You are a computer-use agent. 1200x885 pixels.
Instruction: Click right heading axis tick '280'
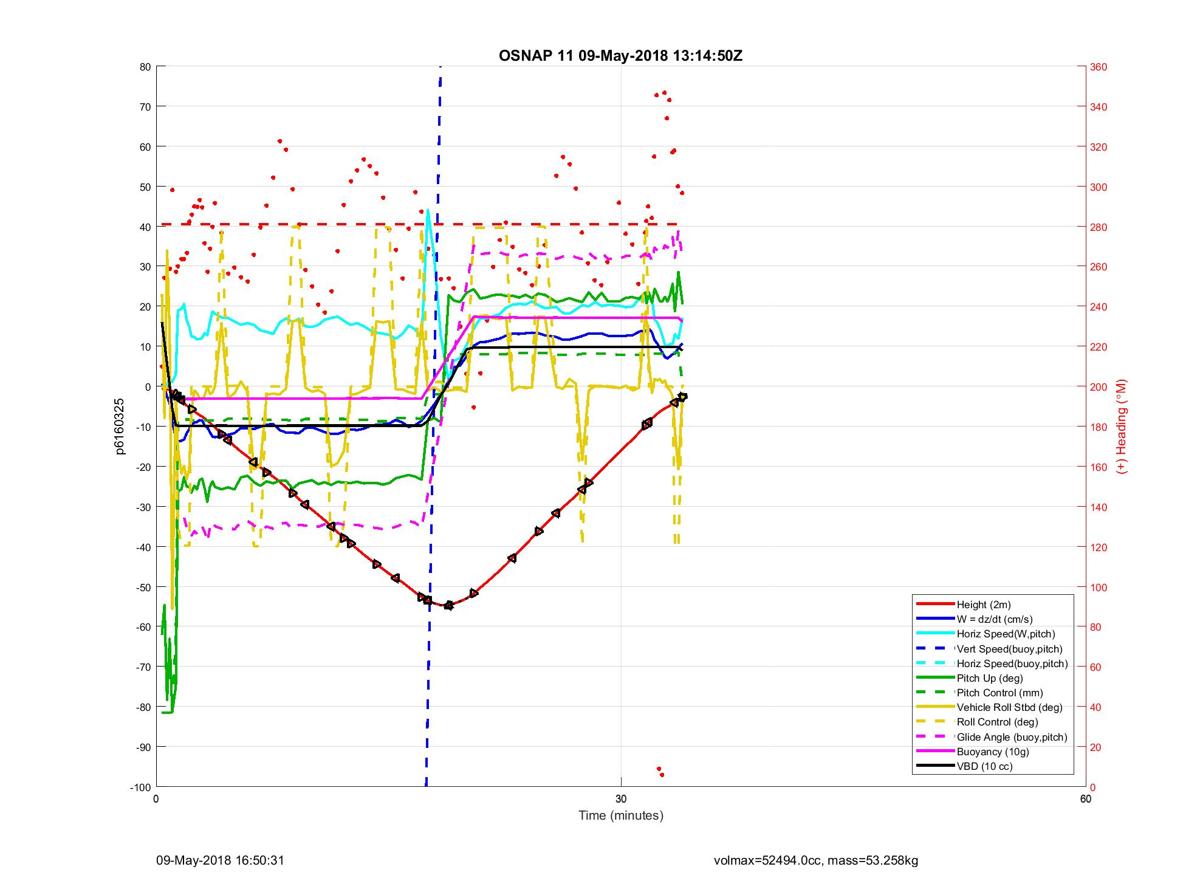pyautogui.click(x=1099, y=227)
